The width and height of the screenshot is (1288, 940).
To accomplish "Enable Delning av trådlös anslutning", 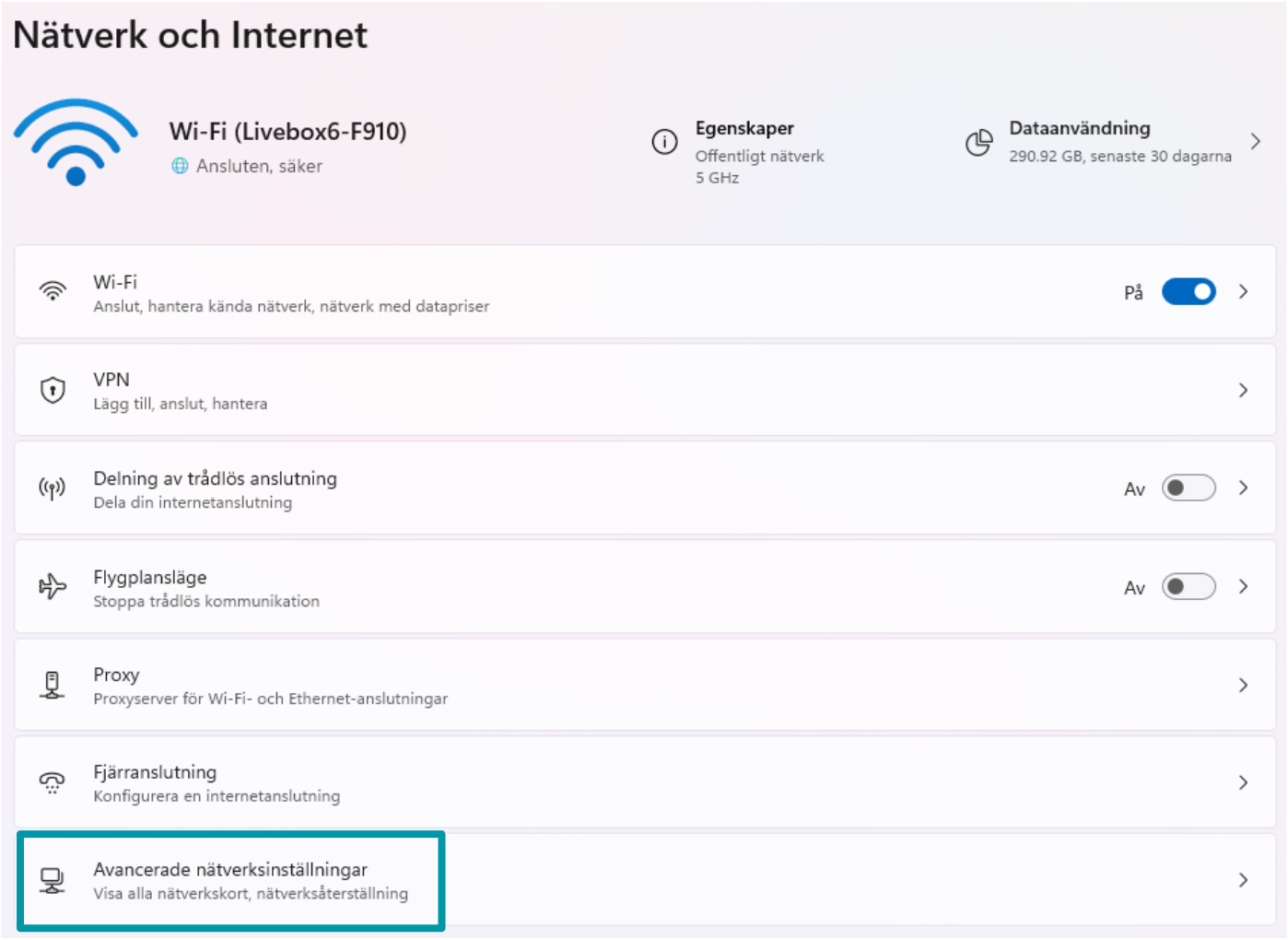I will (x=1188, y=488).
